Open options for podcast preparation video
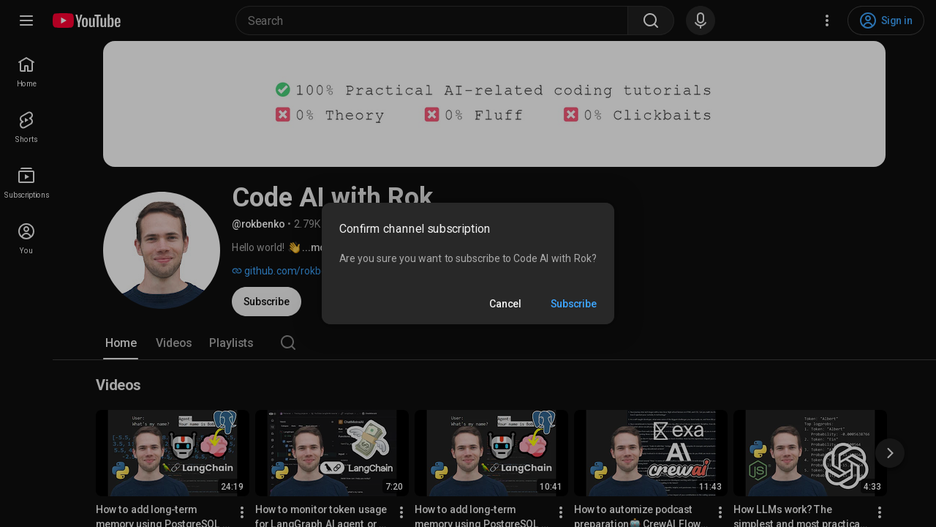This screenshot has width=936, height=527. (720, 512)
